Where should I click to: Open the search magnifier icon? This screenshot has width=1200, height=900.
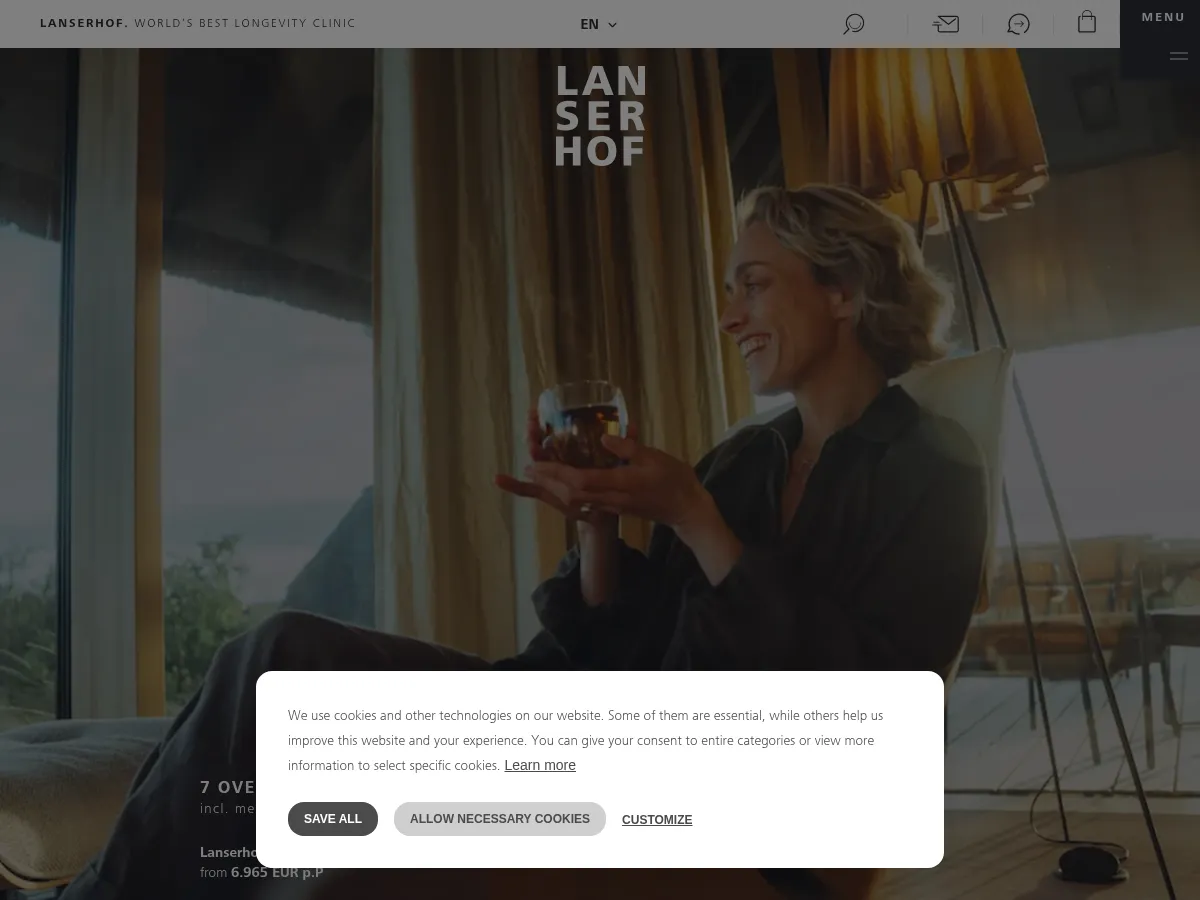pyautogui.click(x=853, y=24)
